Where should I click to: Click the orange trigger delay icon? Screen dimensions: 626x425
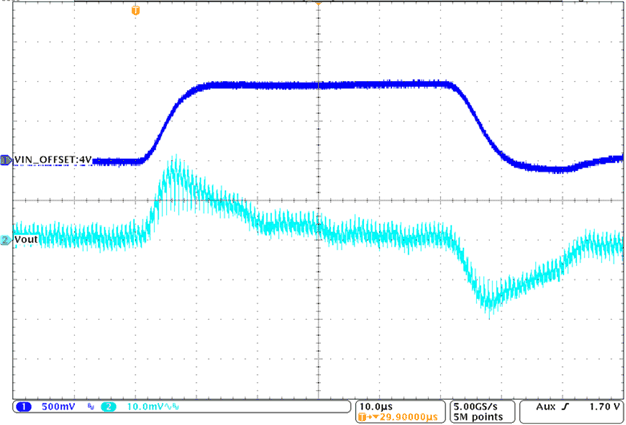tap(362, 418)
